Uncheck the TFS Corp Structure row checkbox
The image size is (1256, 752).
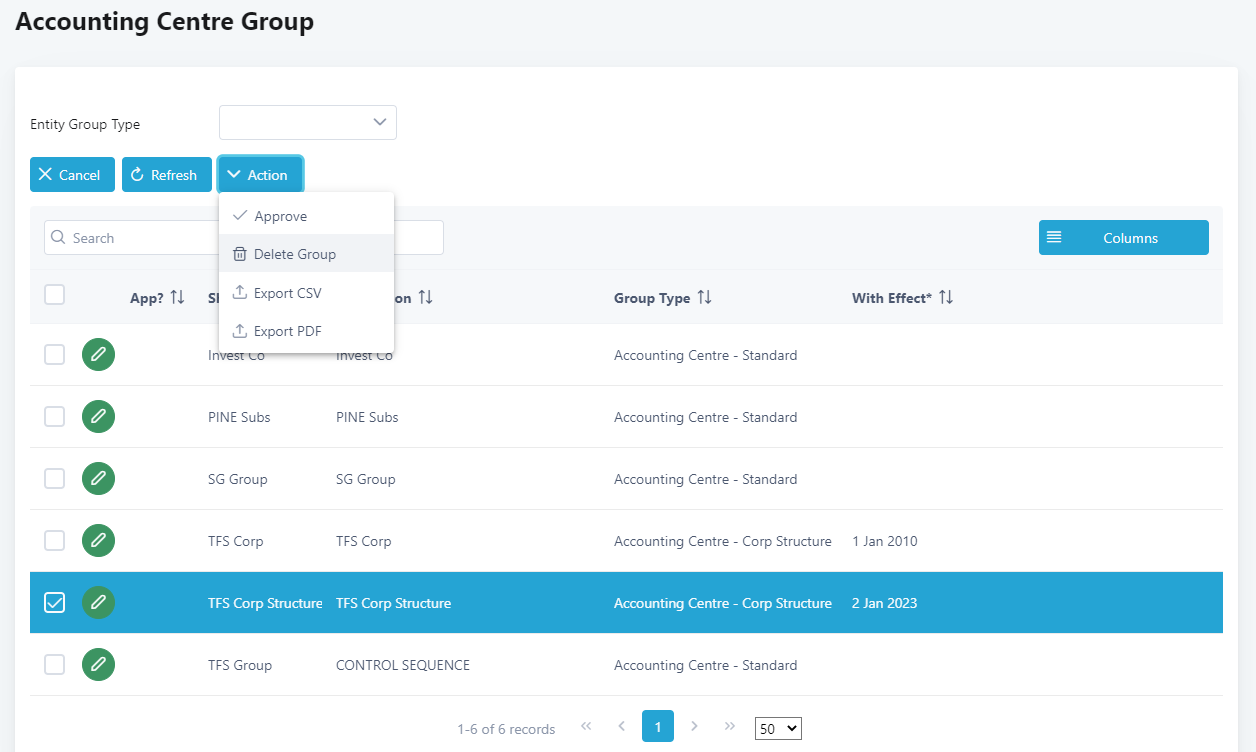pos(55,603)
